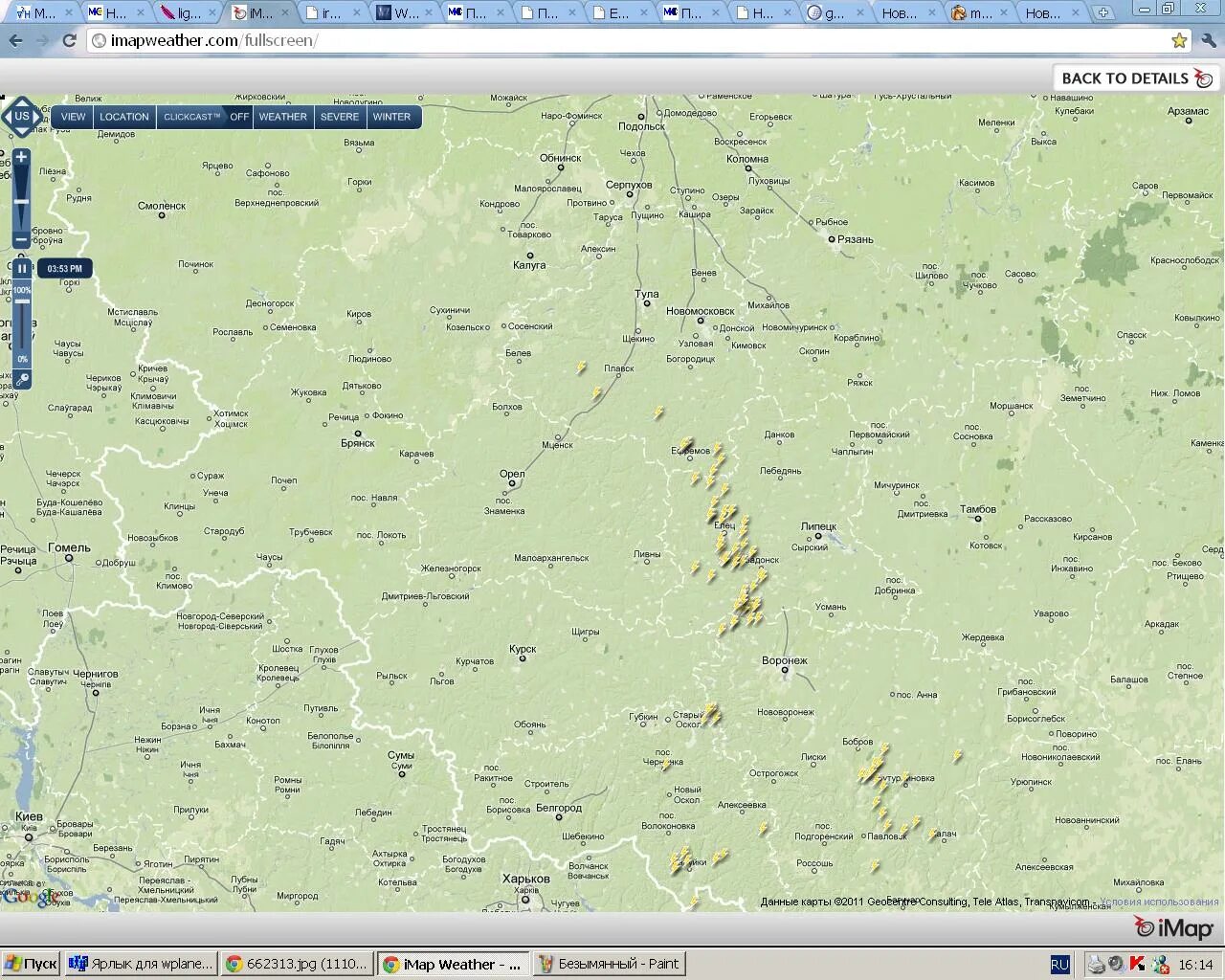Close the active iMap browser tab
The height and width of the screenshot is (980, 1225).
tap(284, 12)
